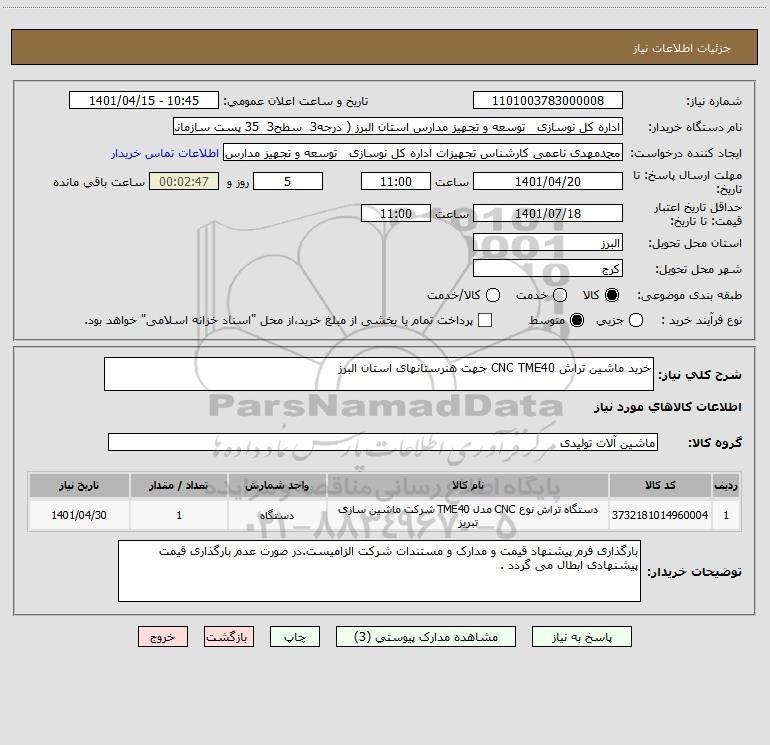Select the کالا radio button
The width and height of the screenshot is (770, 745).
coord(612,295)
